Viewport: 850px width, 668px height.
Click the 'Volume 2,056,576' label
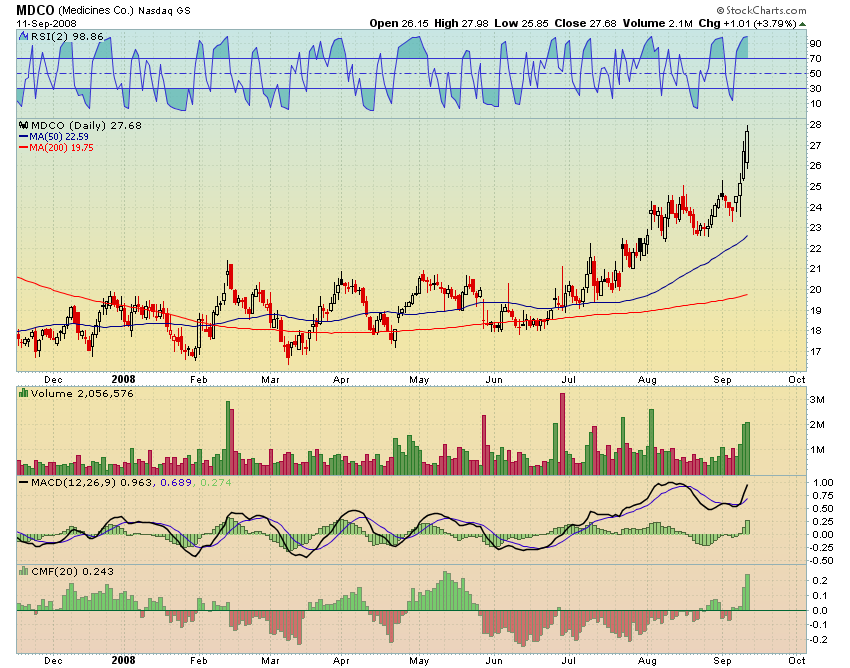[x=82, y=393]
